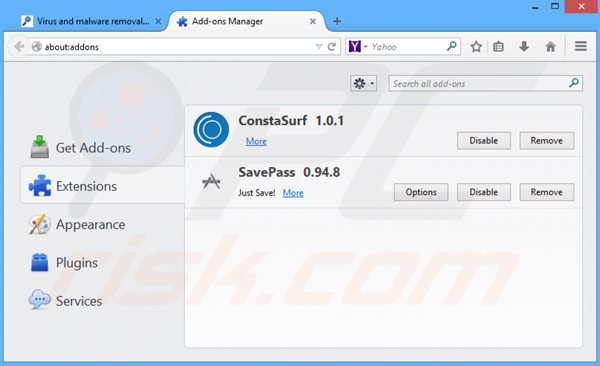This screenshot has width=600, height=366.
Task: Open the URL bar history dropdown arrow
Action: (x=319, y=47)
